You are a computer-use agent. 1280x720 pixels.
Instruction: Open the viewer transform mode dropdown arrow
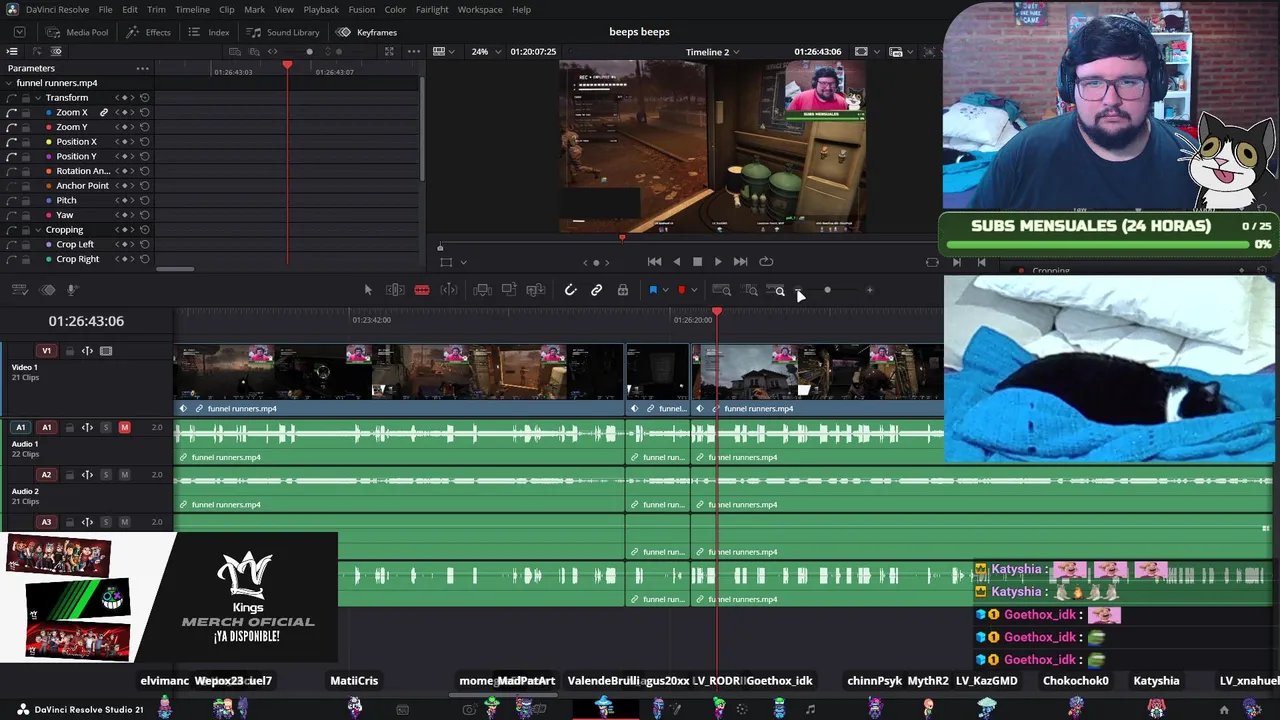click(x=463, y=262)
